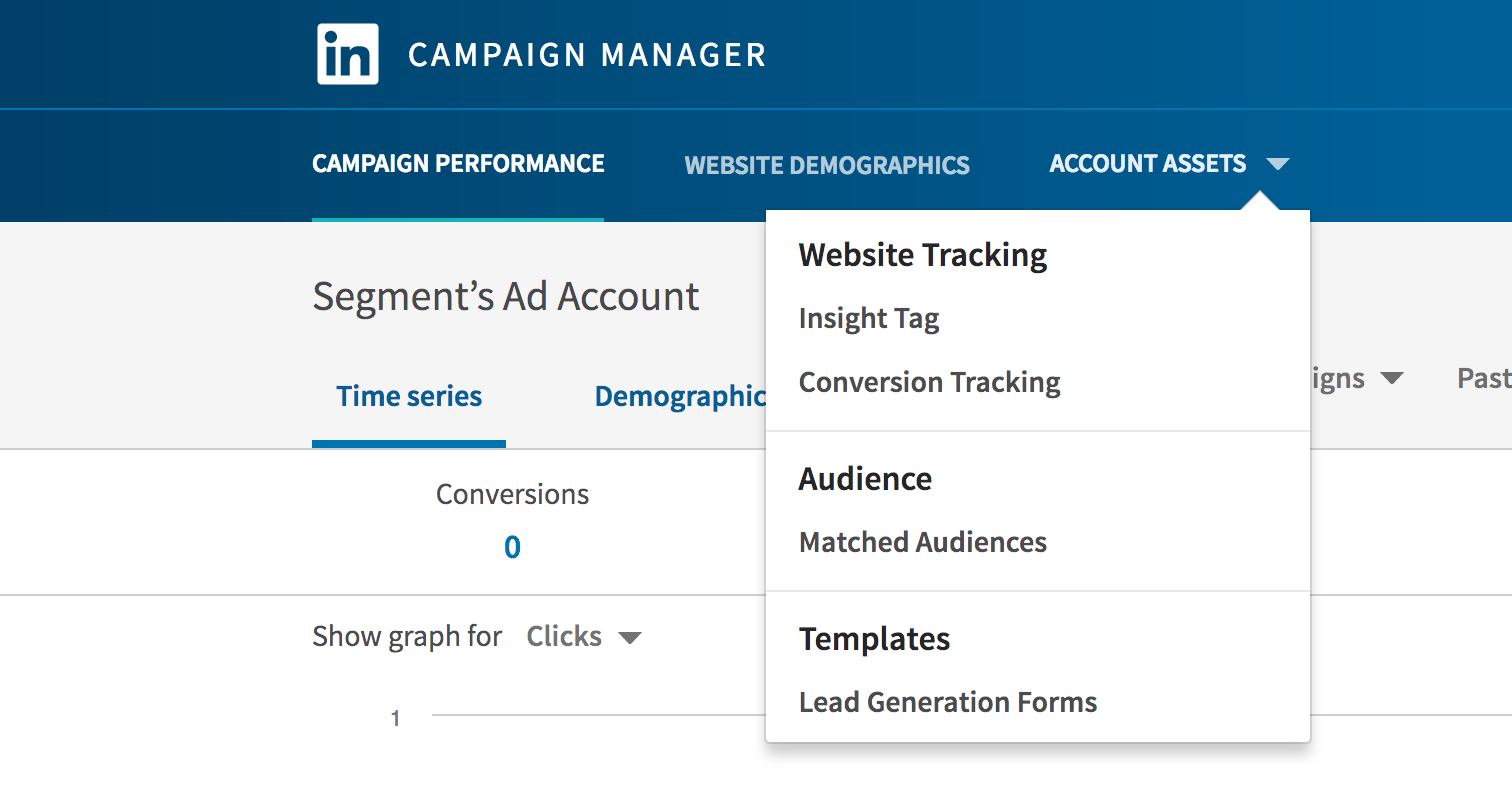This screenshot has height=804, width=1512.
Task: Open Lead Generation Forms menu item
Action: 948,702
